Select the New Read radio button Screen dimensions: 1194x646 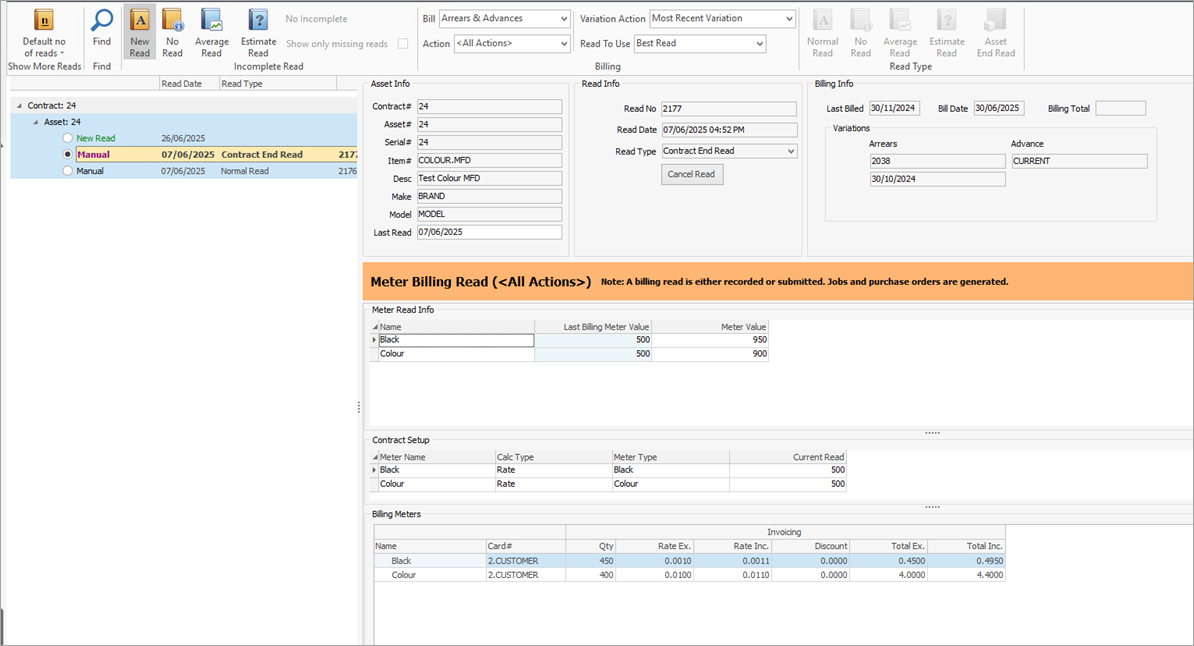67,138
